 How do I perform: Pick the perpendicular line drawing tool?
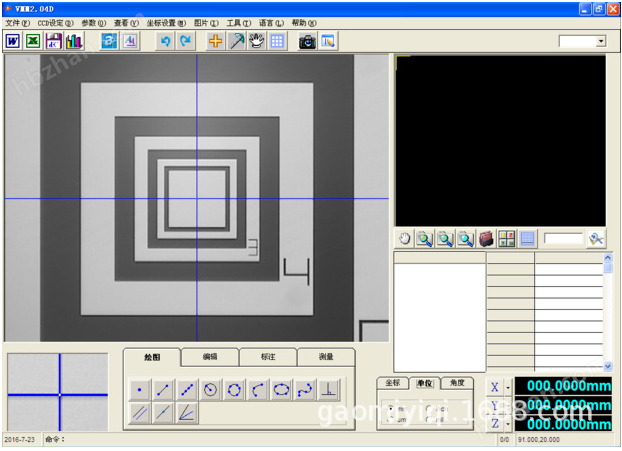330,389
